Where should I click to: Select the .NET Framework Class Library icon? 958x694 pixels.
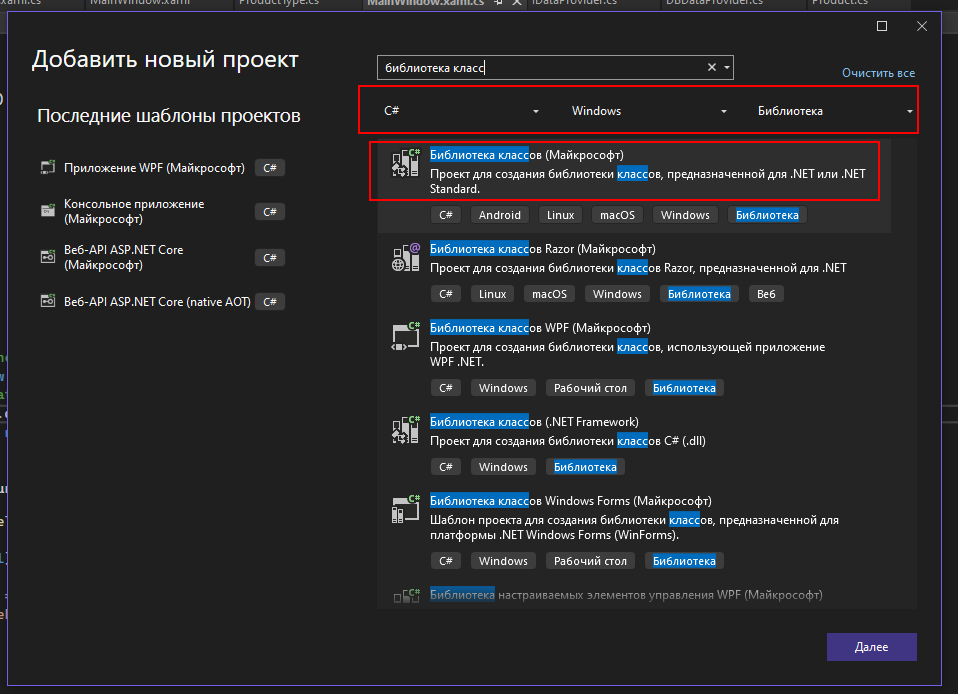click(x=405, y=431)
